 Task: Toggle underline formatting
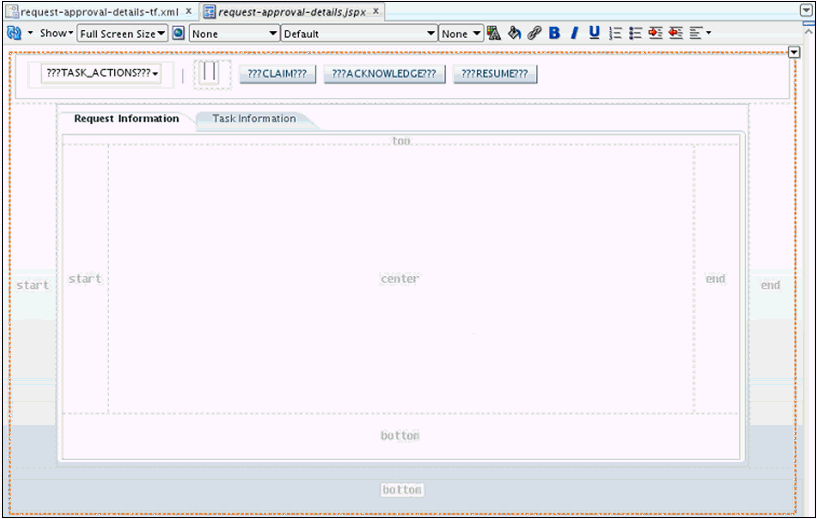tap(594, 33)
